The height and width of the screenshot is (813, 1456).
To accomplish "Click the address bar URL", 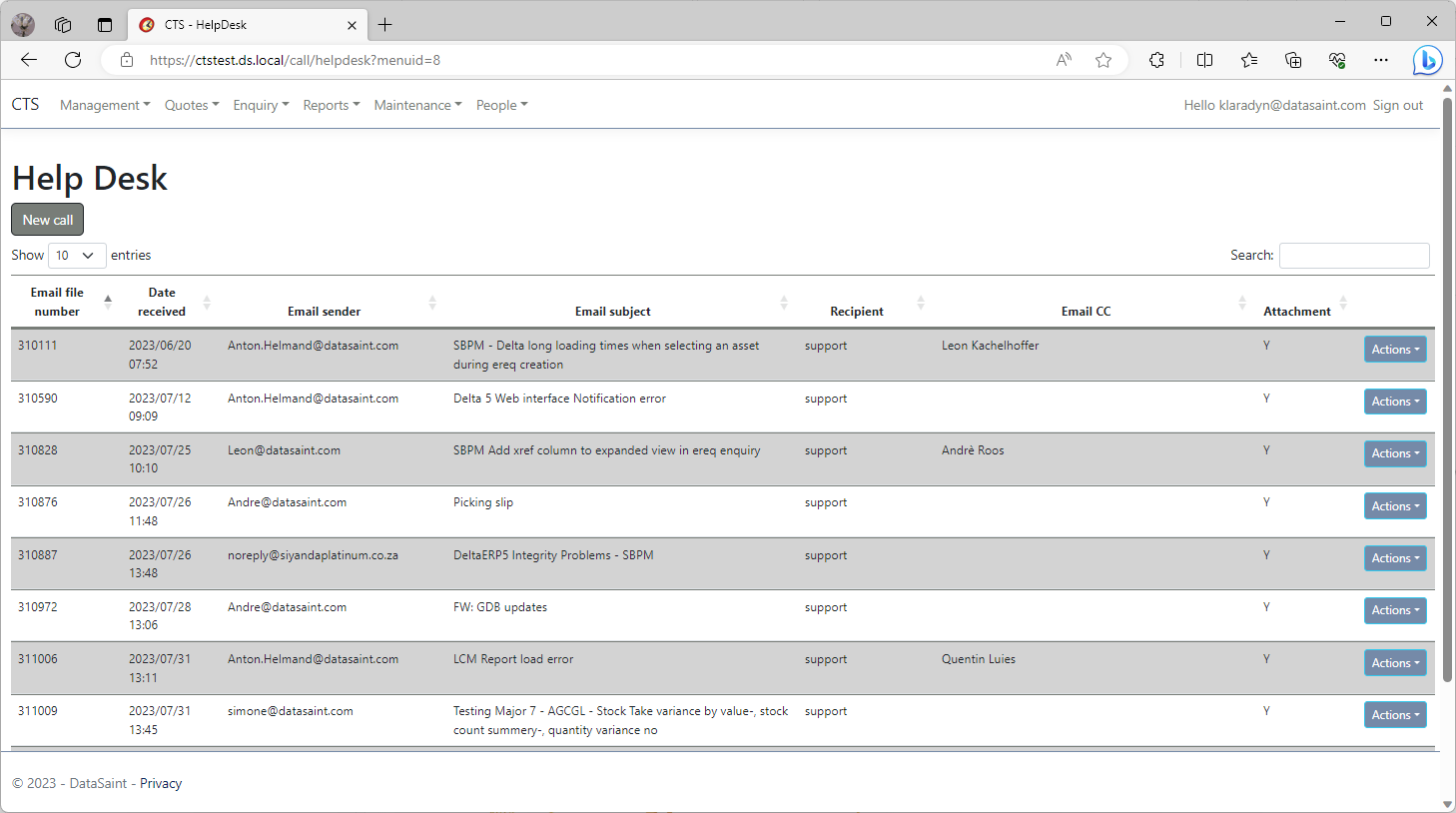I will [295, 60].
